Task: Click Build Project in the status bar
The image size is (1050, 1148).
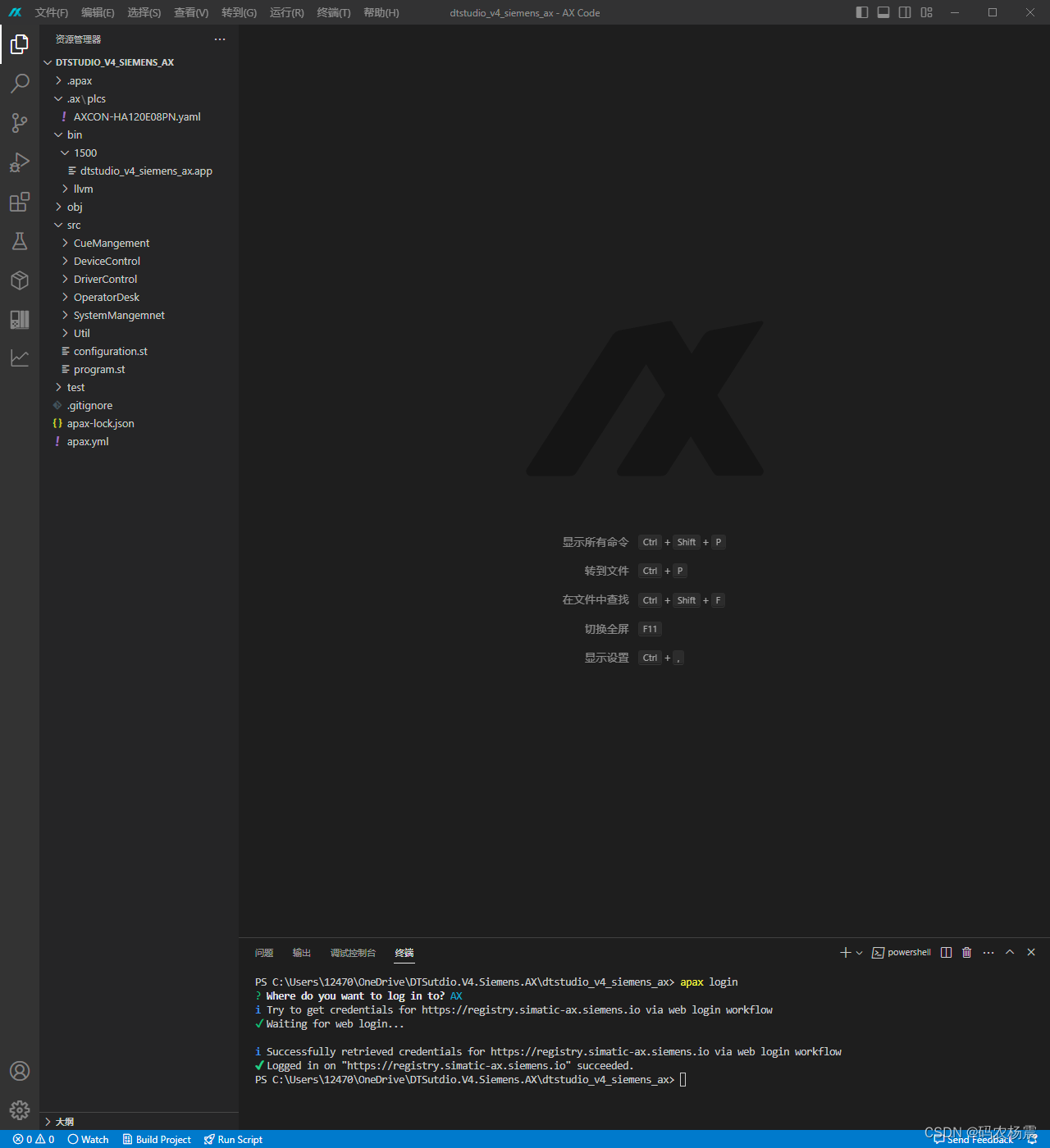Action: 157,1139
